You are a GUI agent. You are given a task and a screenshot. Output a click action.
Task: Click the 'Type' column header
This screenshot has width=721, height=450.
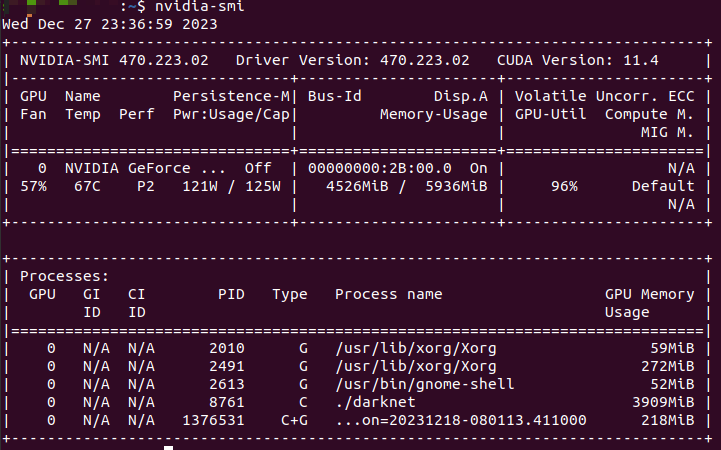(290, 294)
